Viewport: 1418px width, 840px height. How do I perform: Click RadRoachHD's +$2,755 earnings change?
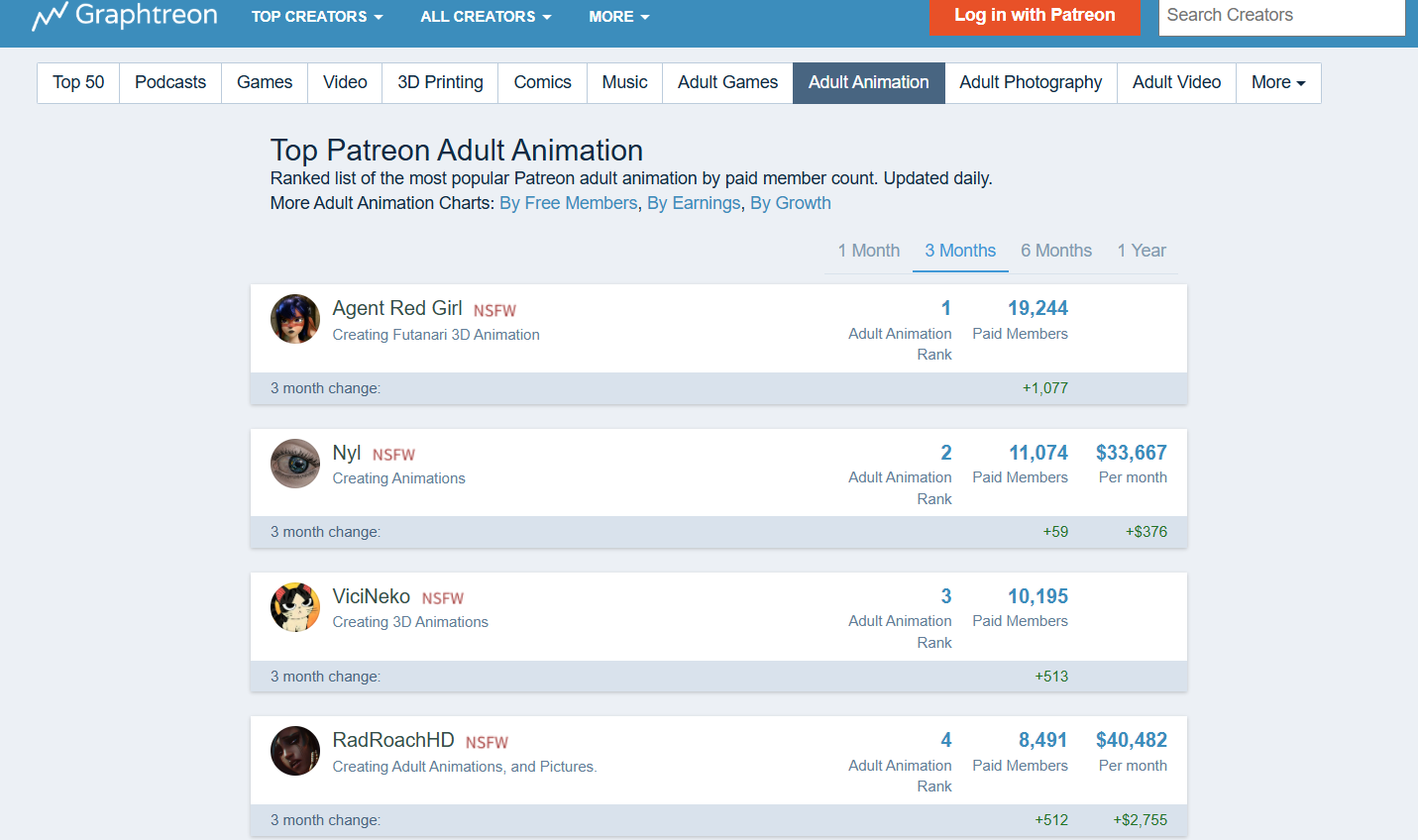coord(1141,820)
